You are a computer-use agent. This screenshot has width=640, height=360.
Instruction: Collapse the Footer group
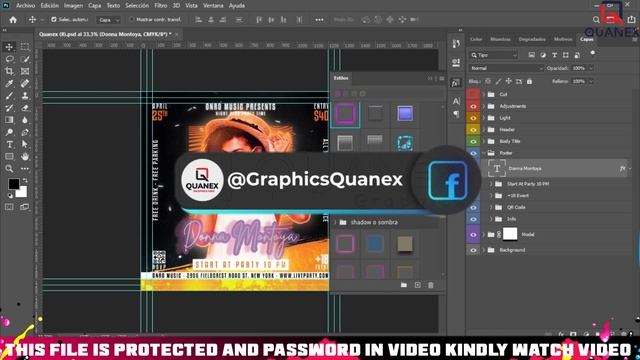(484, 153)
